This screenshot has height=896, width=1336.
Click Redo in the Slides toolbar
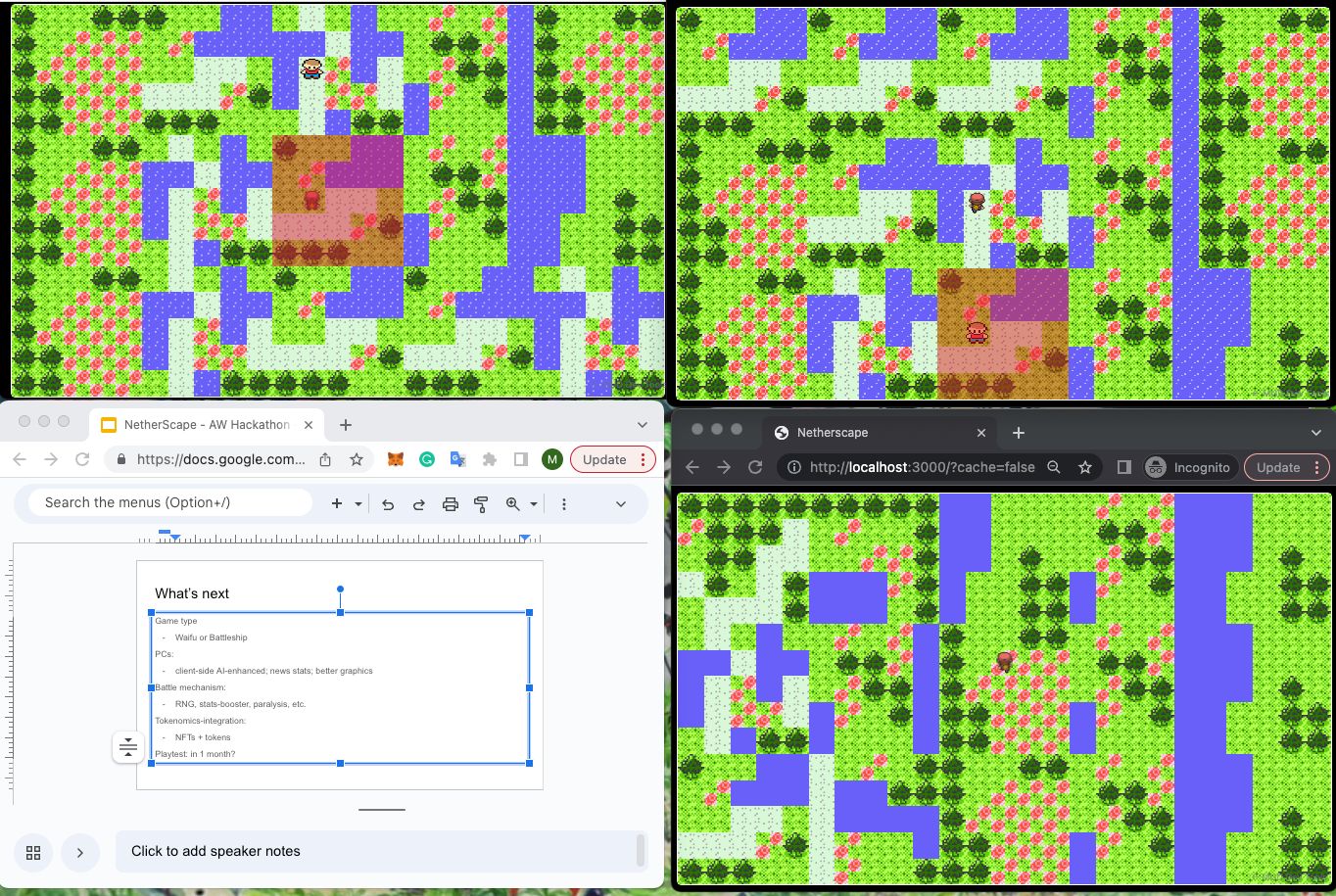tap(419, 503)
